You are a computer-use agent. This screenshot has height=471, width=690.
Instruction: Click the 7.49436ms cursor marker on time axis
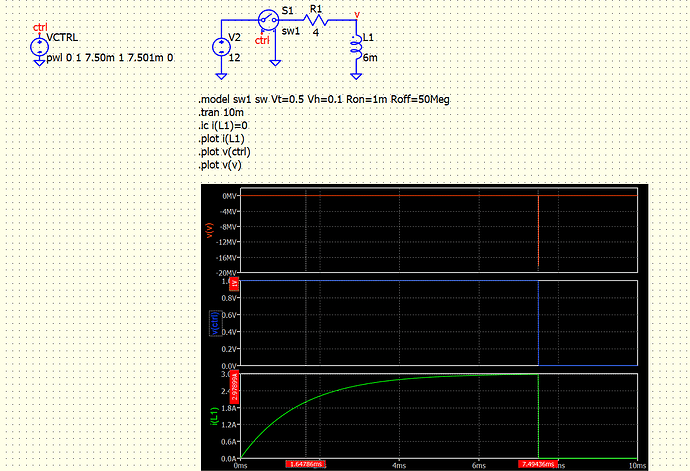(538, 465)
